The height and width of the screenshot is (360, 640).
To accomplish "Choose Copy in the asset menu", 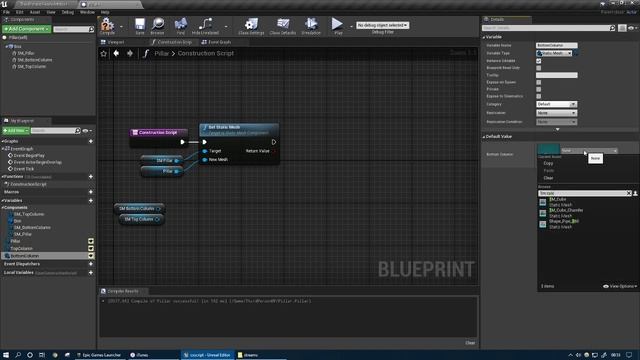I will click(x=548, y=163).
